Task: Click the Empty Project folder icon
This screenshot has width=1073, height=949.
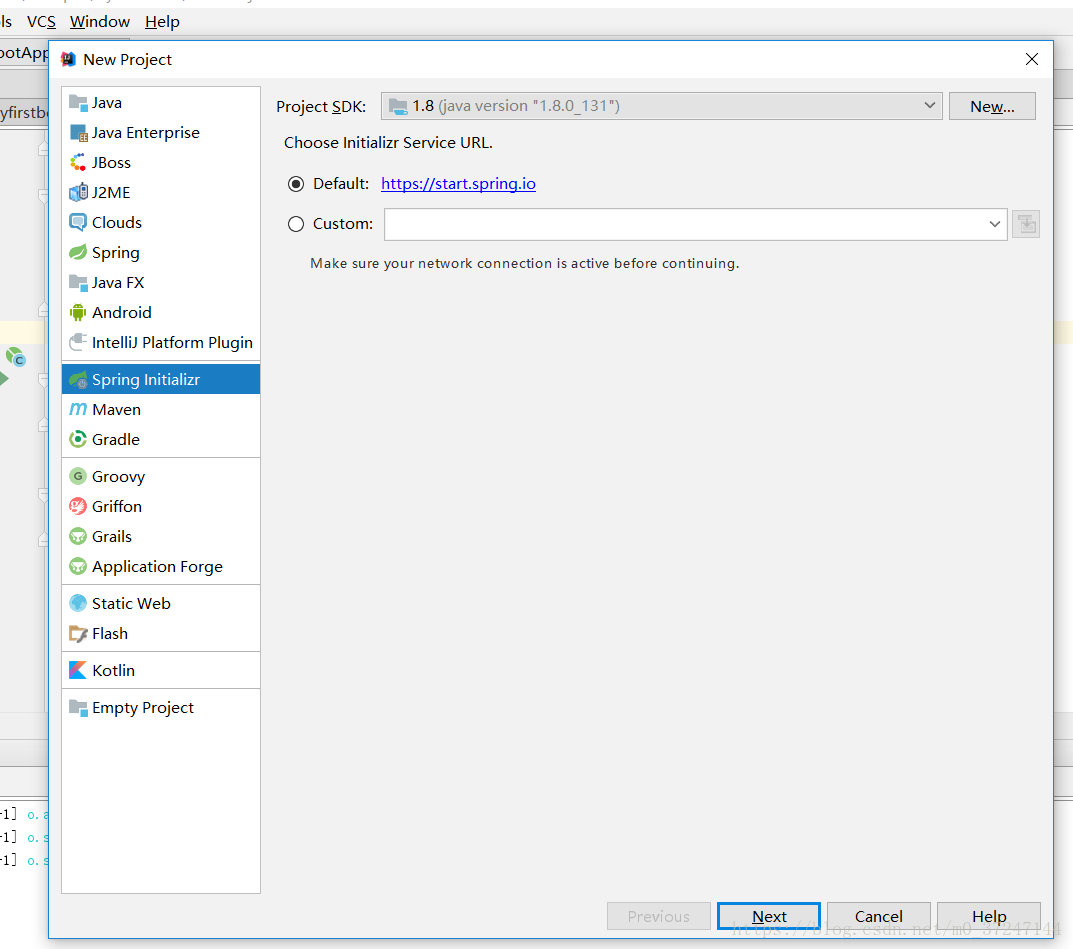Action: tap(78, 707)
